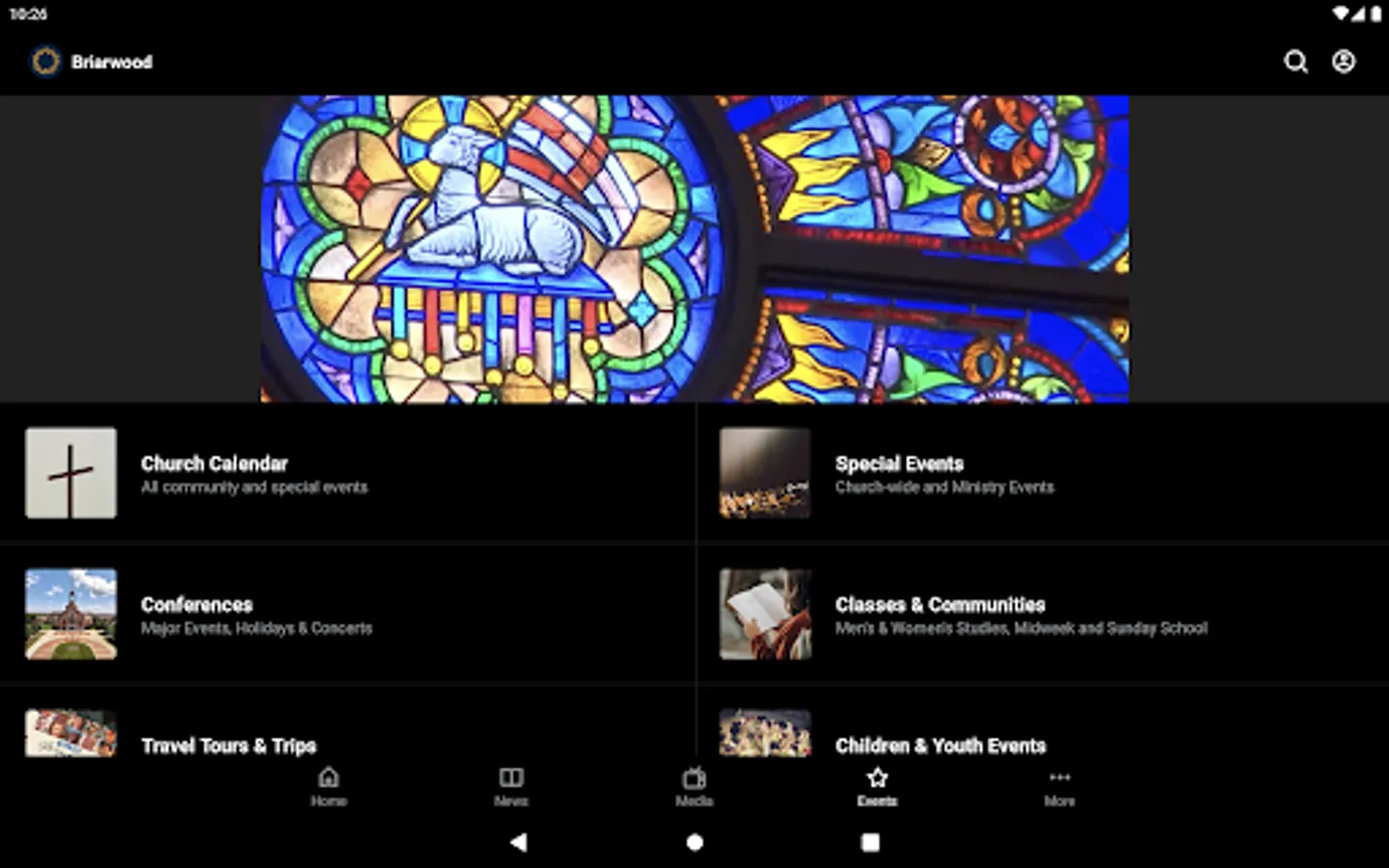Open the search icon in top bar
Image resolution: width=1389 pixels, height=868 pixels.
pyautogui.click(x=1295, y=62)
